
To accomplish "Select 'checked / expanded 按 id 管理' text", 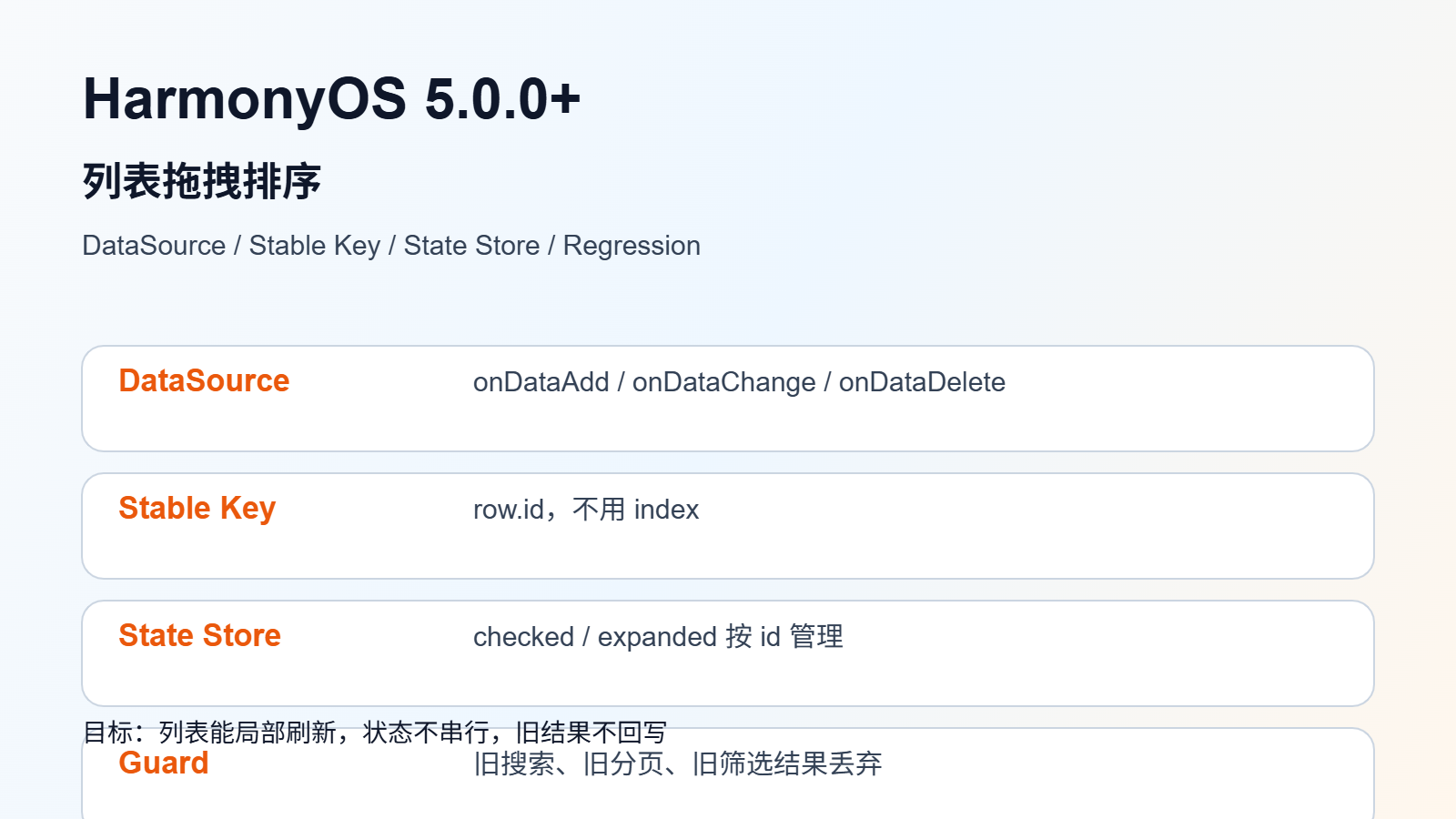I will 658,637.
